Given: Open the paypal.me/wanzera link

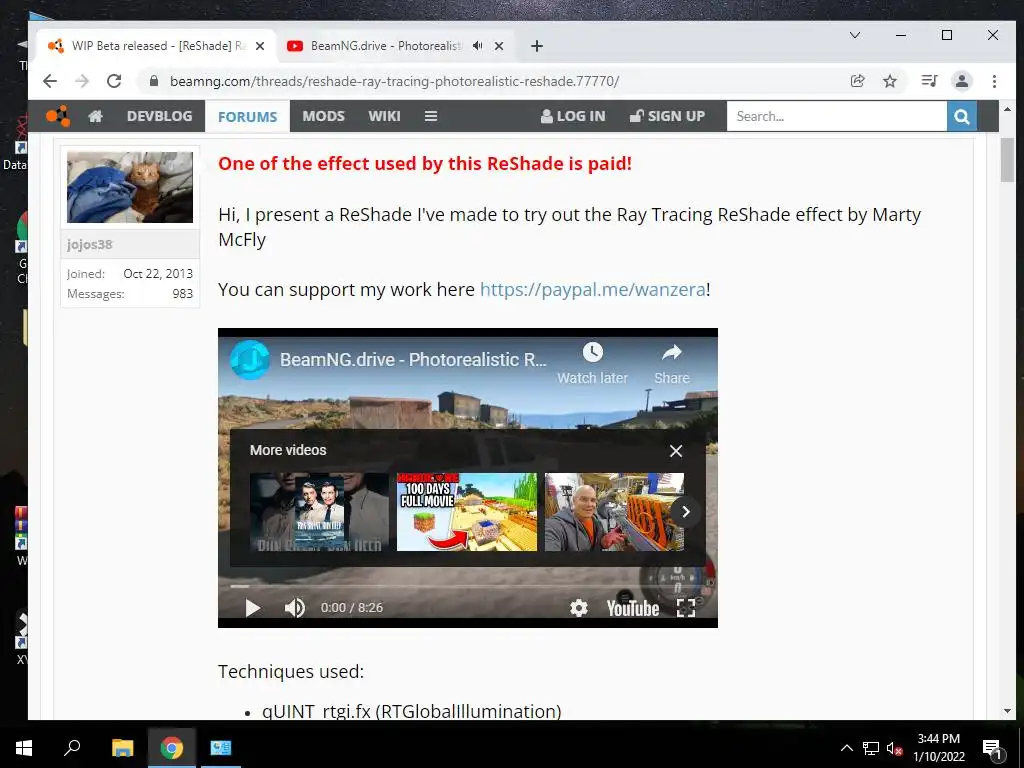Looking at the screenshot, I should [x=592, y=289].
